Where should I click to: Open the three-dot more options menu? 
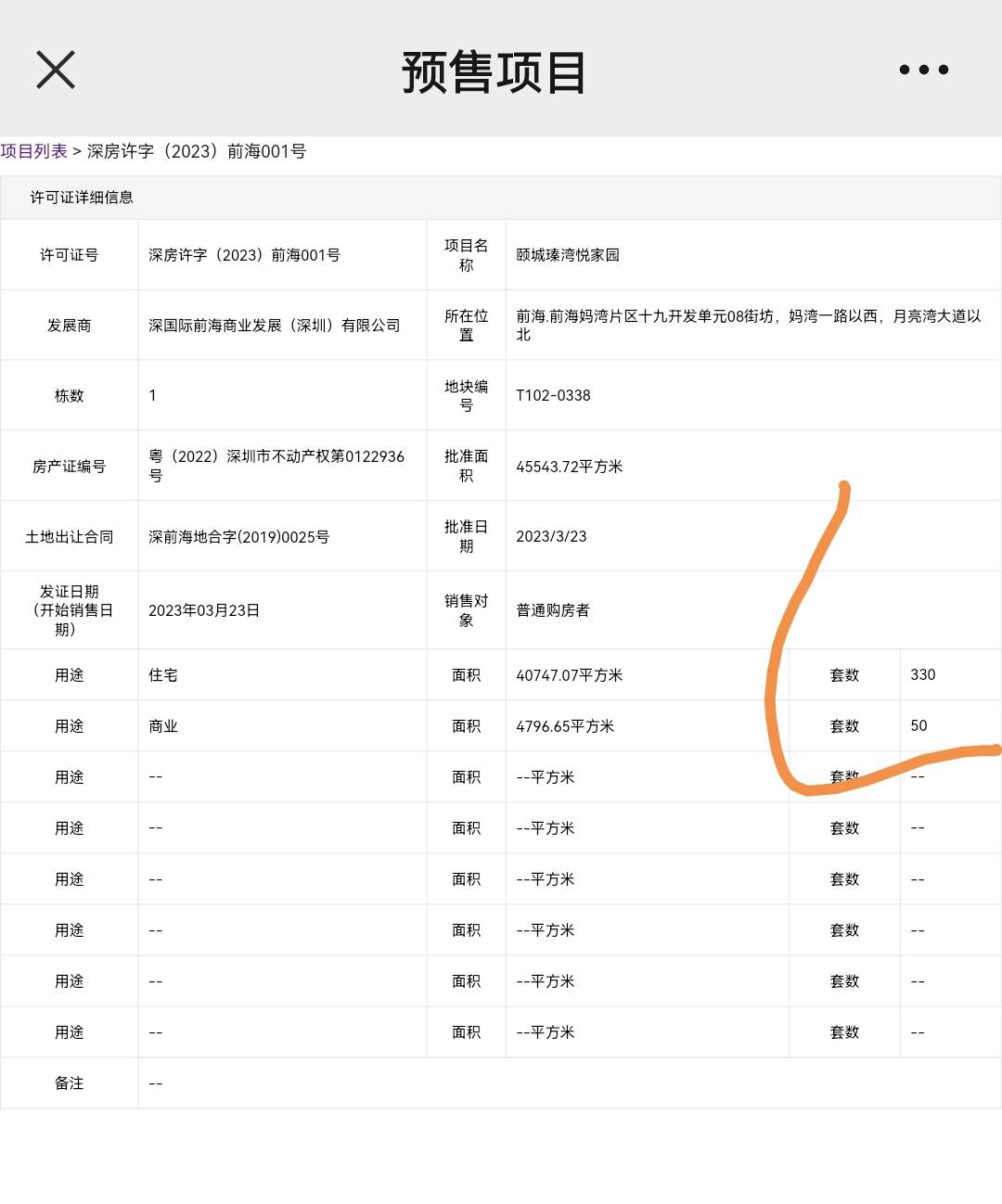923,70
